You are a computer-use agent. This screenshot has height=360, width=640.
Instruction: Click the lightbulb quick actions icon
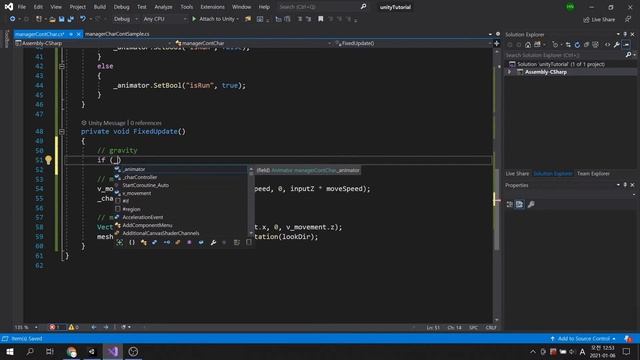48,160
